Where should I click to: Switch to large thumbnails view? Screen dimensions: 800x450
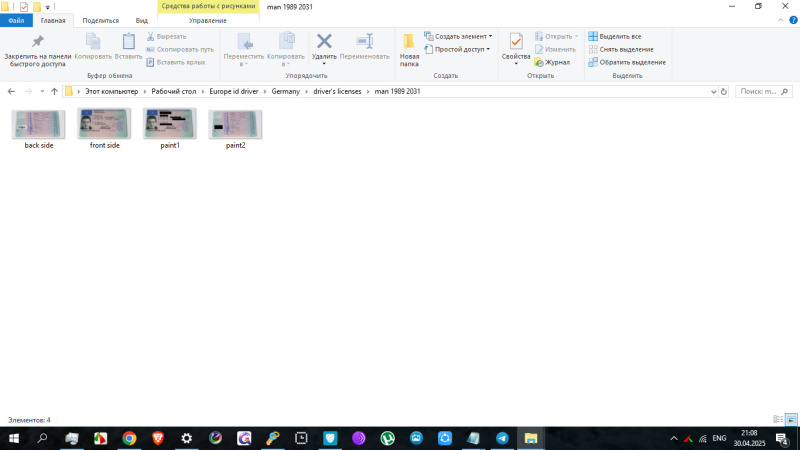point(791,420)
